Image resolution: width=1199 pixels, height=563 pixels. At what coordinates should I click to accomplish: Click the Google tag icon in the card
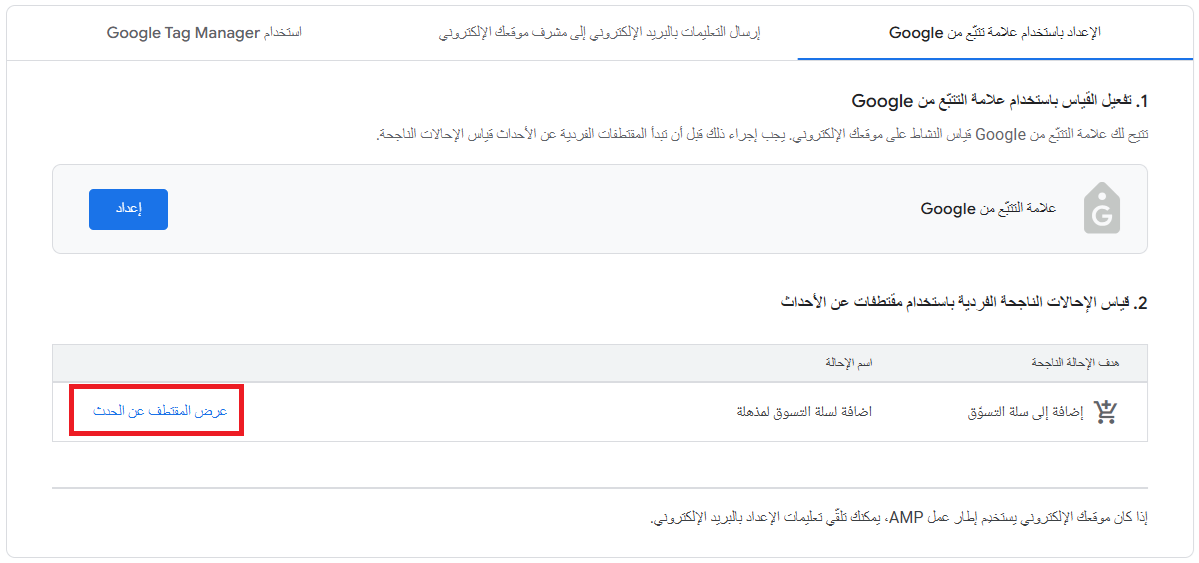pos(1101,209)
